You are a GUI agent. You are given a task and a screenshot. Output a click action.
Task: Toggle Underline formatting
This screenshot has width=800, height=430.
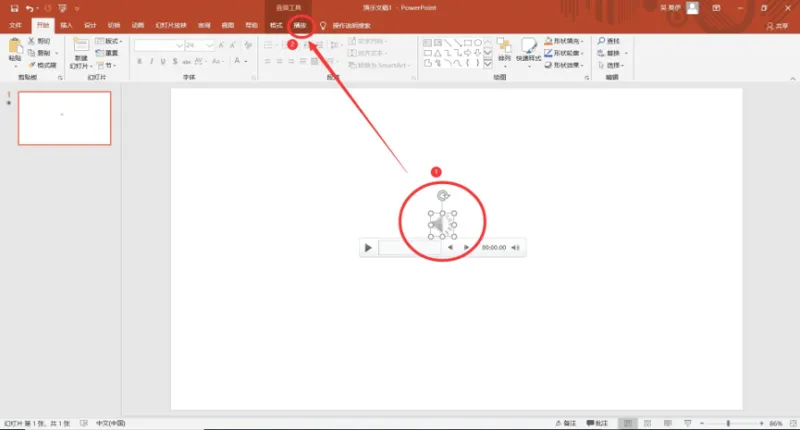tap(163, 61)
